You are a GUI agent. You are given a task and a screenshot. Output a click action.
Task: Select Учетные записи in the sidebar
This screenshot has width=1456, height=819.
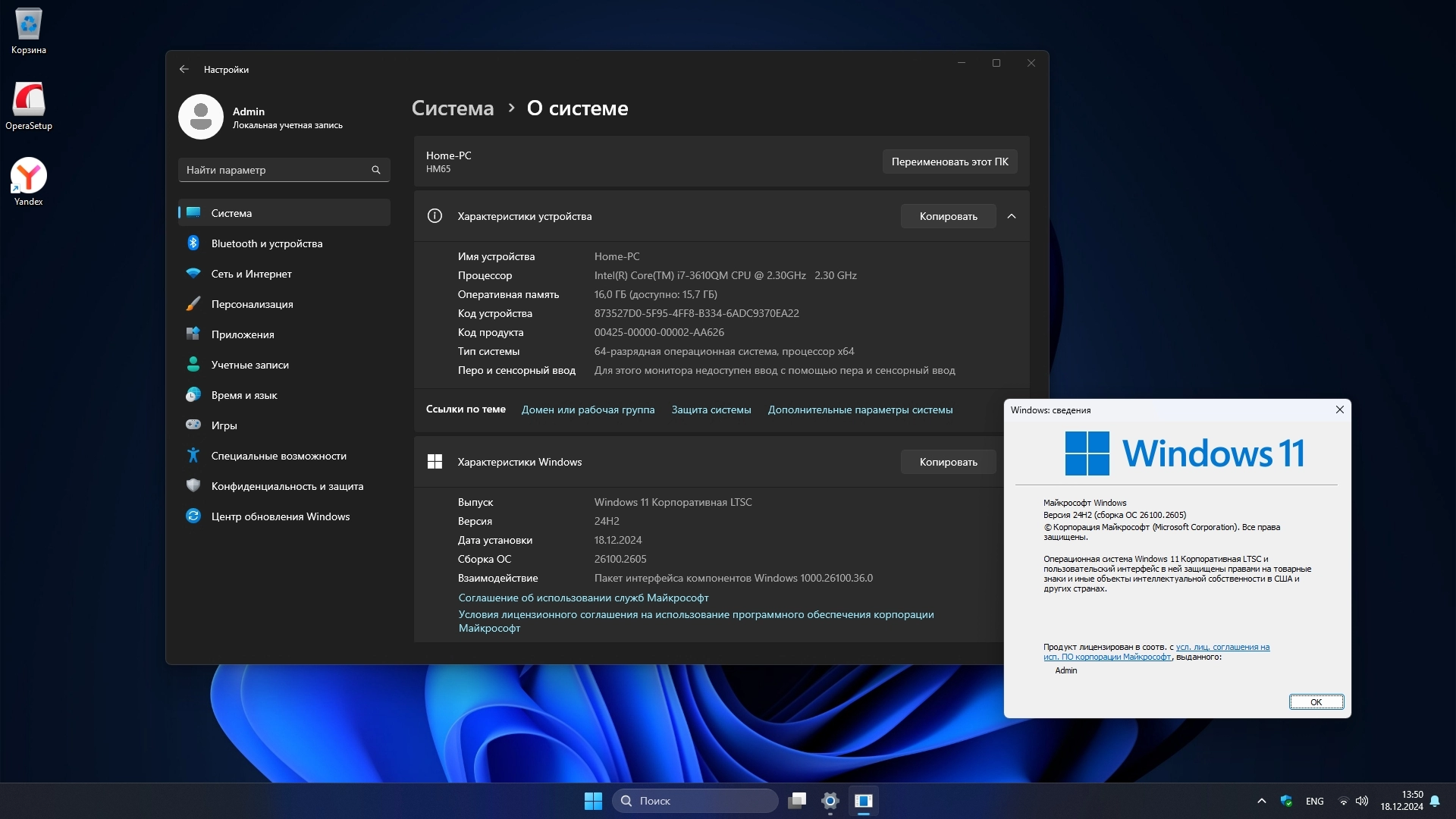tap(249, 365)
